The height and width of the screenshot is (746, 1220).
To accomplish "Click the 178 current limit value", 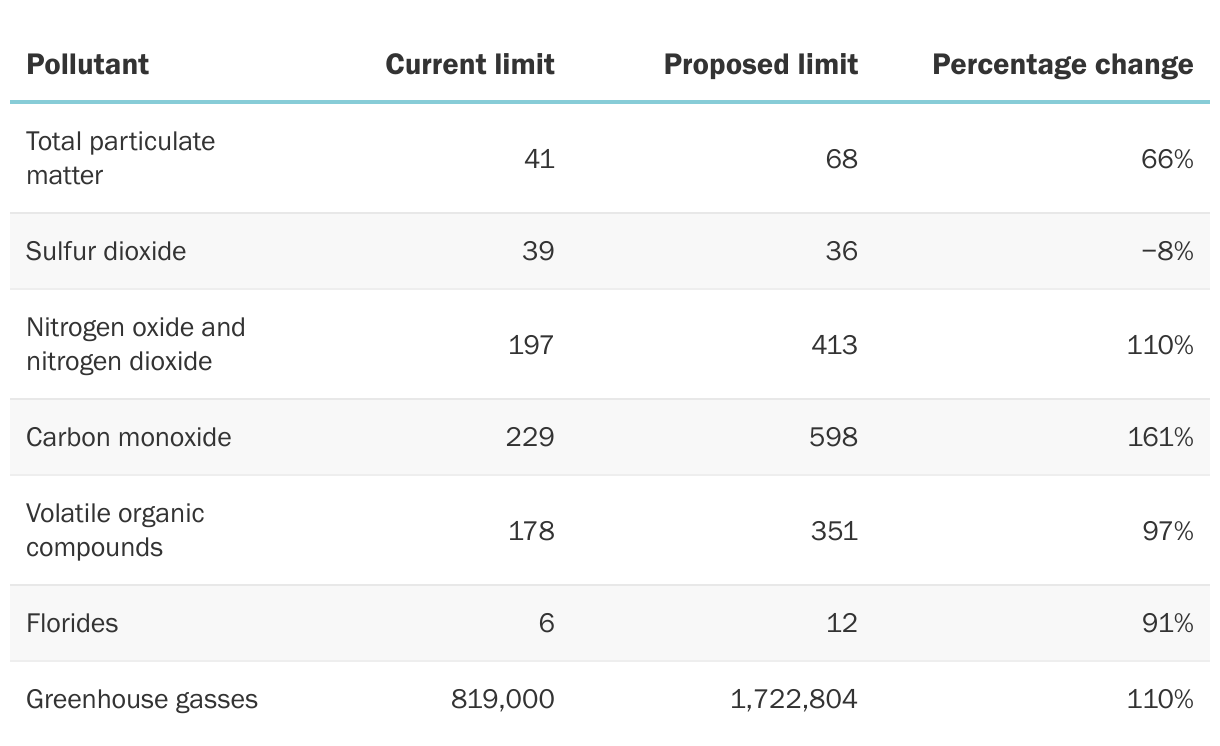I will coord(530,530).
